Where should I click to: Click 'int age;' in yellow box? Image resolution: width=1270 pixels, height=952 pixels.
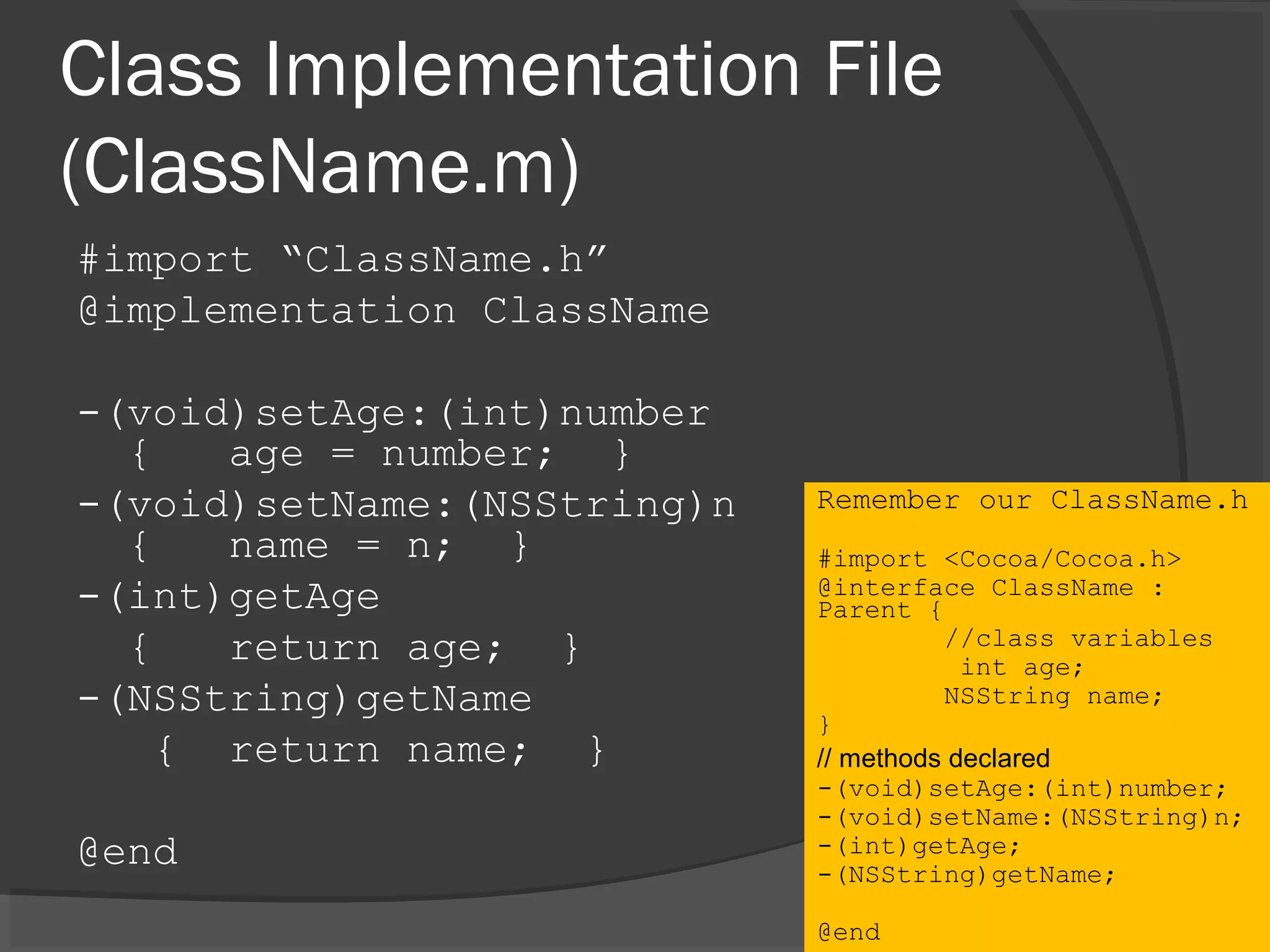point(1023,668)
